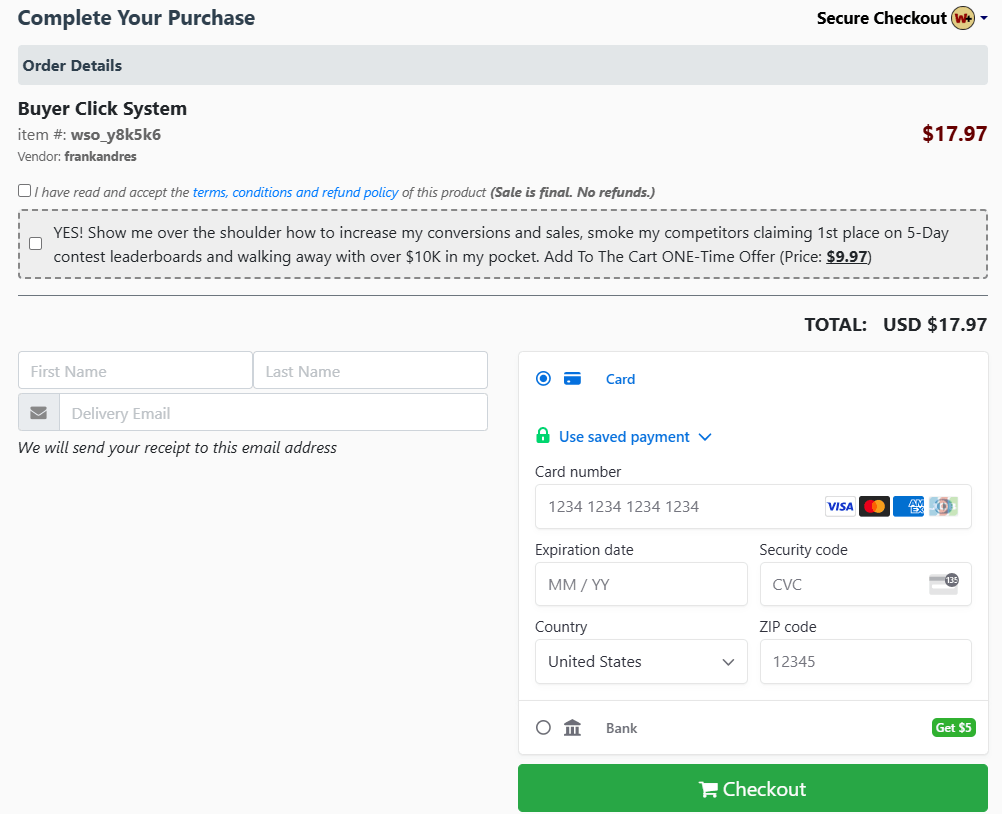Accept the terms and refund policy checkbox

pos(24,190)
